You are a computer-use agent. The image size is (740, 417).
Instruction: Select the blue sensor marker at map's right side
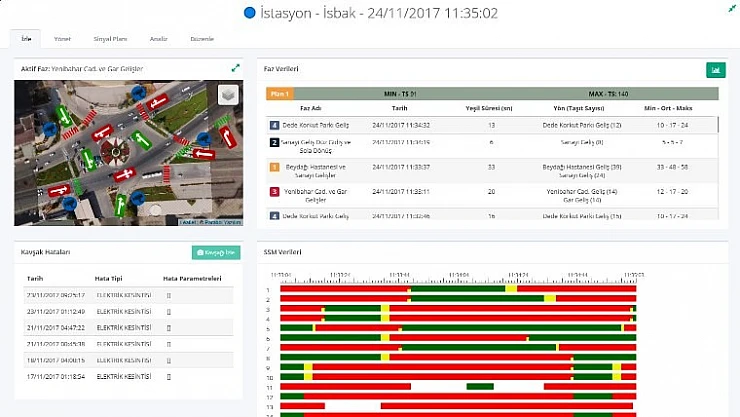[x=204, y=138]
